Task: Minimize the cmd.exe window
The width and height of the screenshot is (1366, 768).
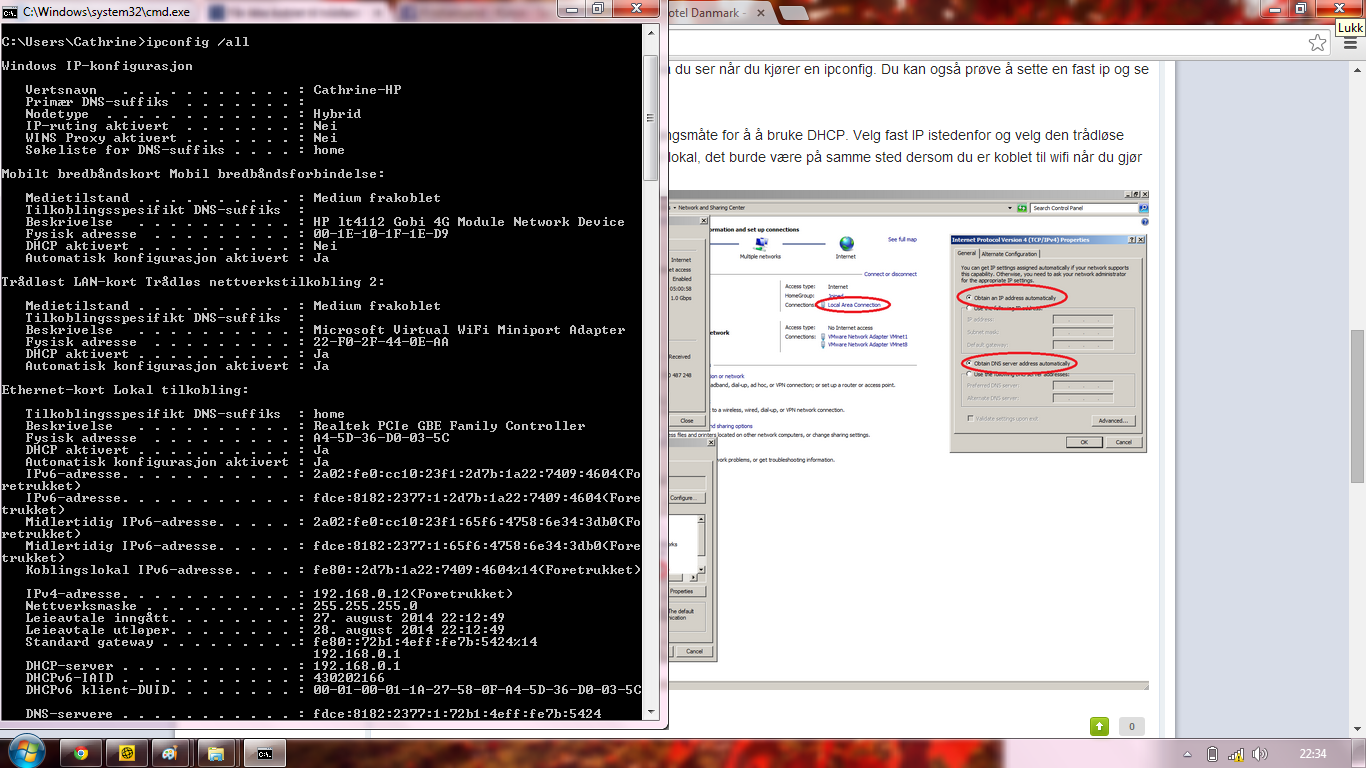Action: coord(572,9)
